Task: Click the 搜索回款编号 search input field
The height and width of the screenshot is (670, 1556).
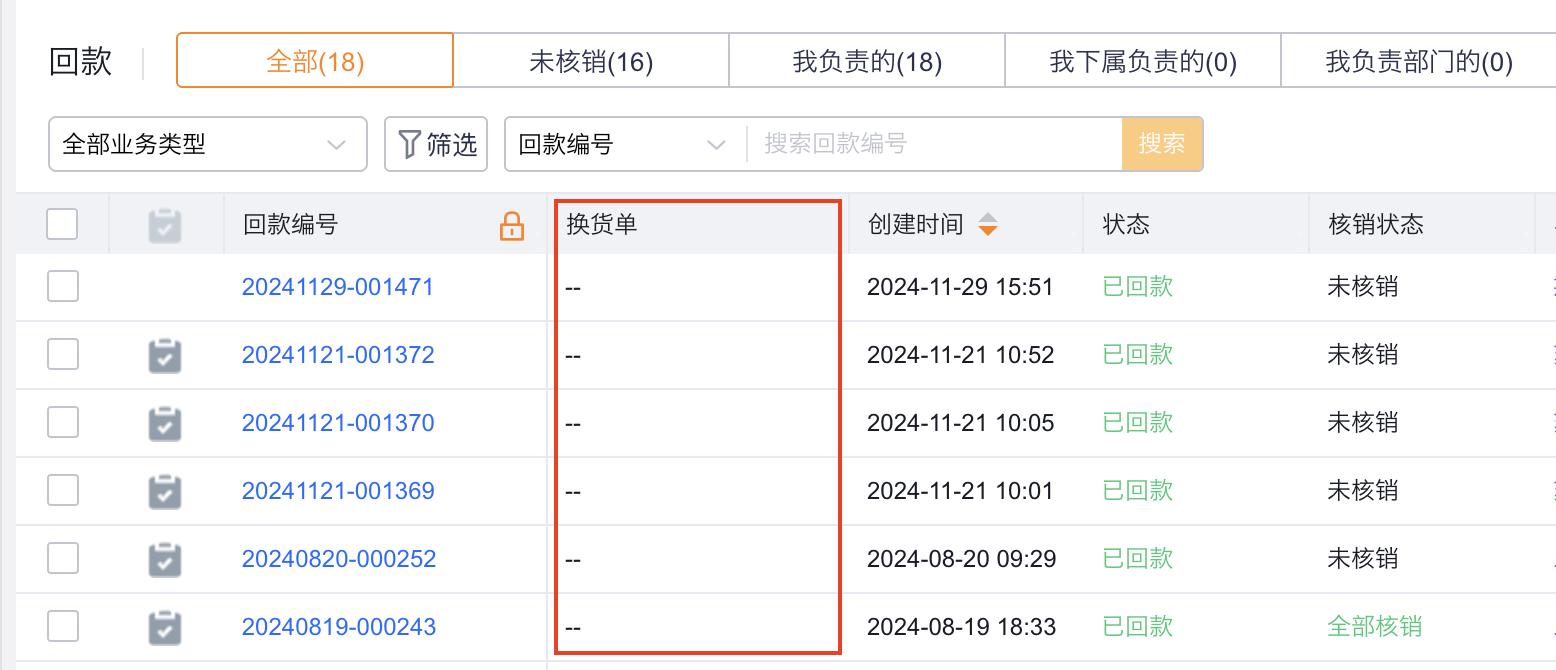Action: (934, 144)
